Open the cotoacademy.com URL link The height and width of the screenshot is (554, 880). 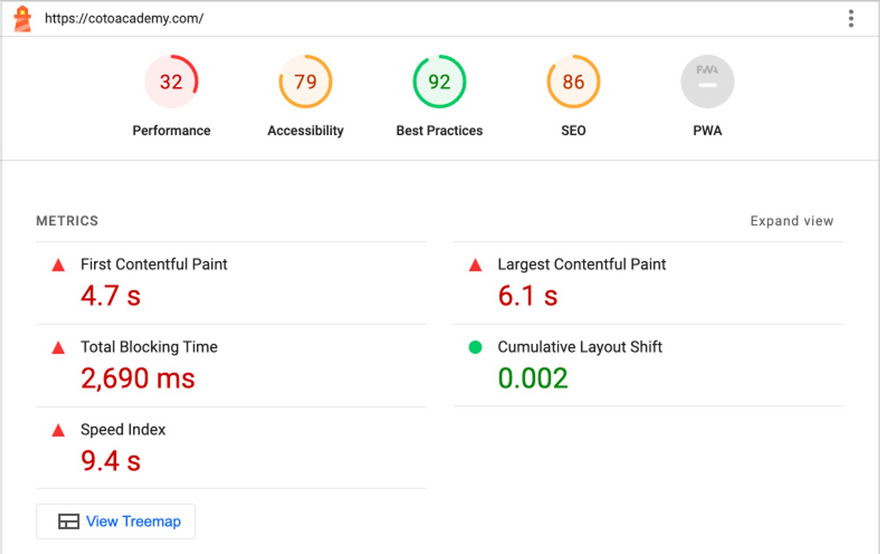[x=124, y=19]
